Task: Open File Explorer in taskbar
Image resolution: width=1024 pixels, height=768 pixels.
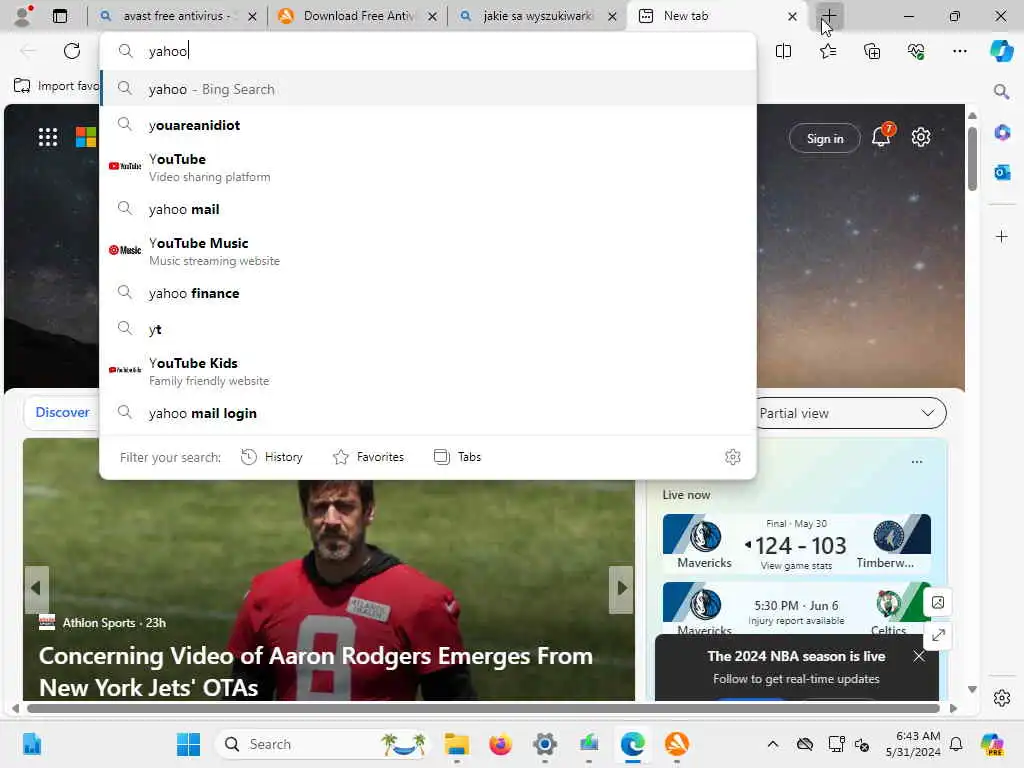Action: [x=456, y=744]
